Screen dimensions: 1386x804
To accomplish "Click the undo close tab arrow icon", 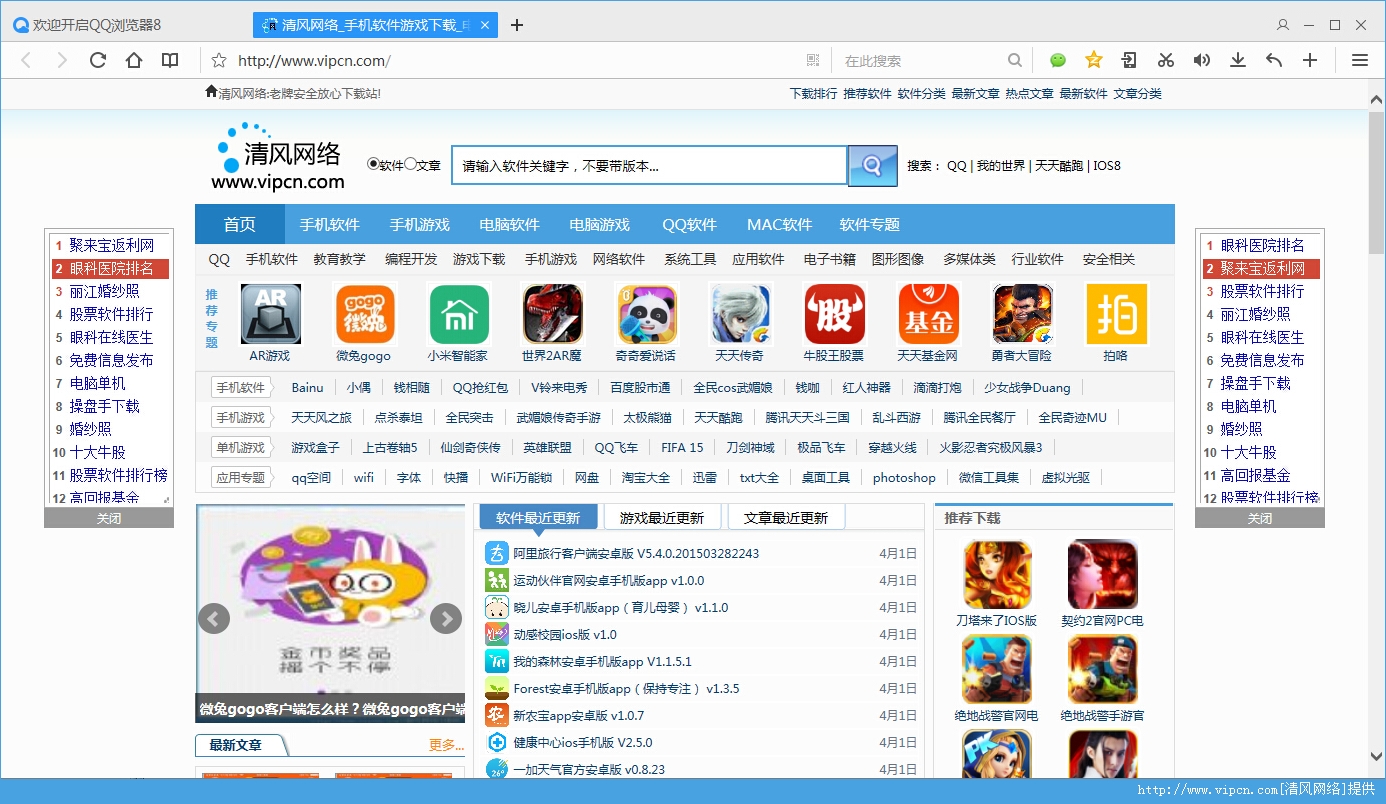I will 1274,60.
